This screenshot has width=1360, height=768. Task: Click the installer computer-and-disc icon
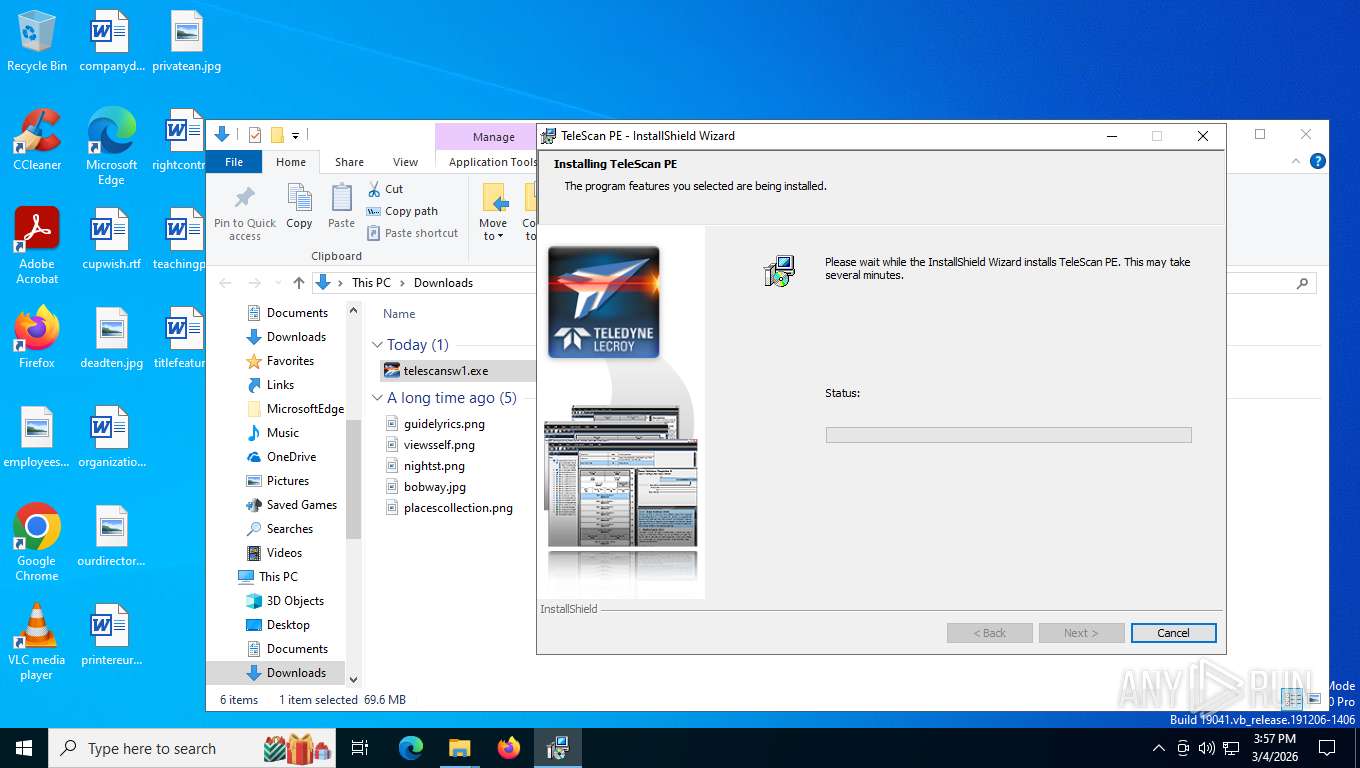coord(779,271)
